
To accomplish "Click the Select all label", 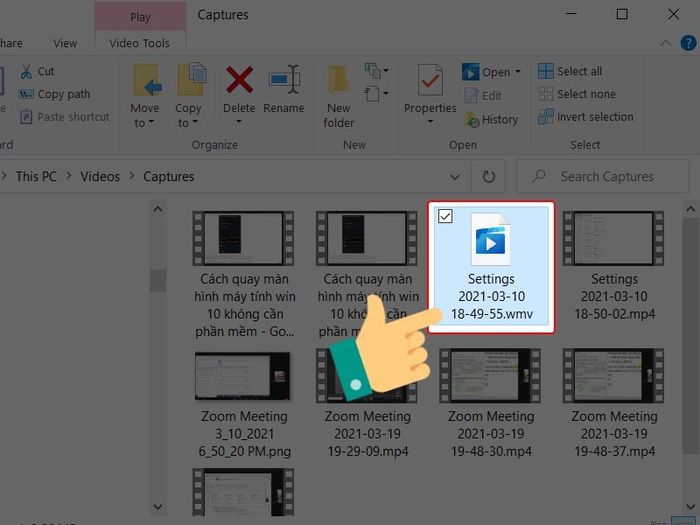I will click(x=579, y=71).
